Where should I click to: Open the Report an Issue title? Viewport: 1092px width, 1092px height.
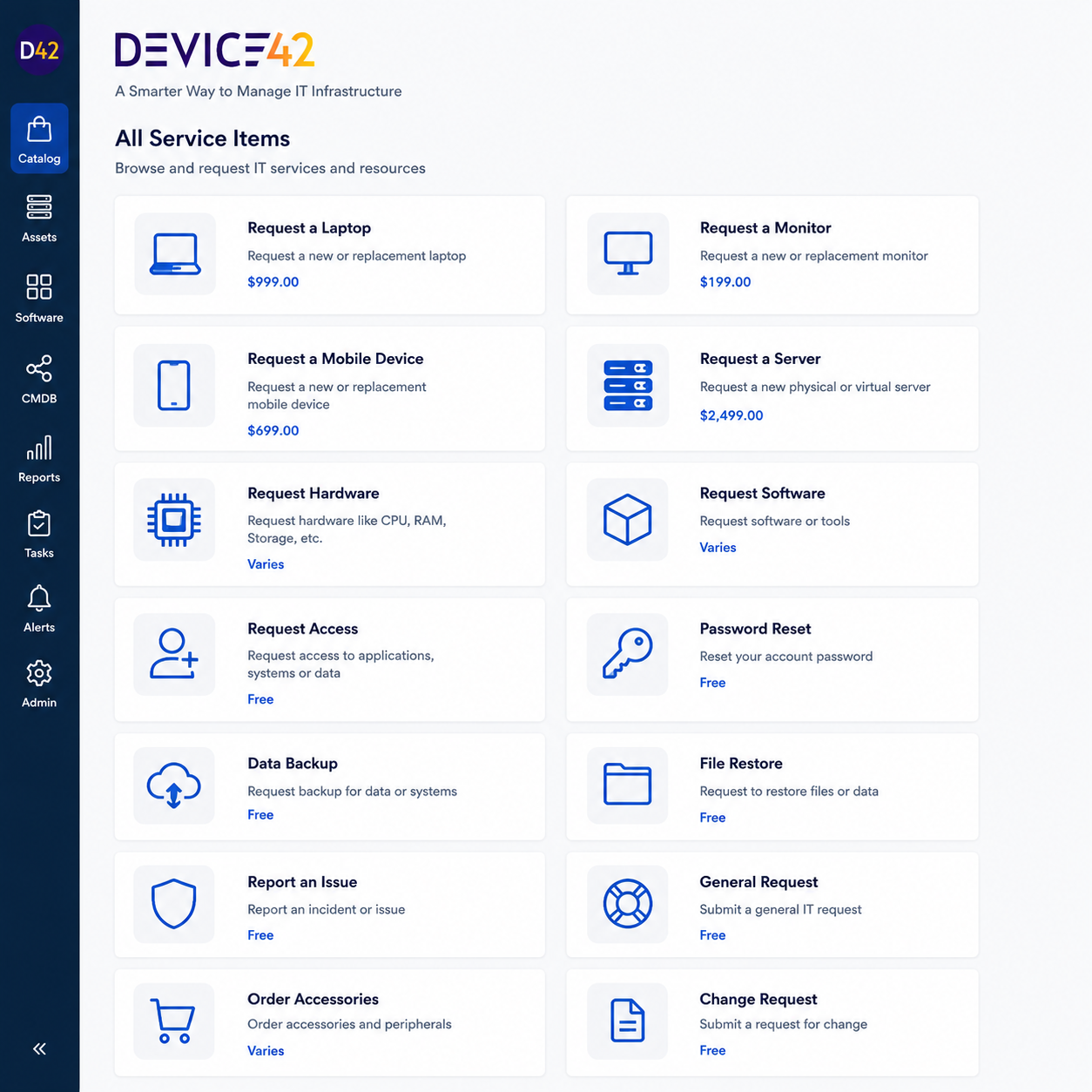tap(302, 882)
